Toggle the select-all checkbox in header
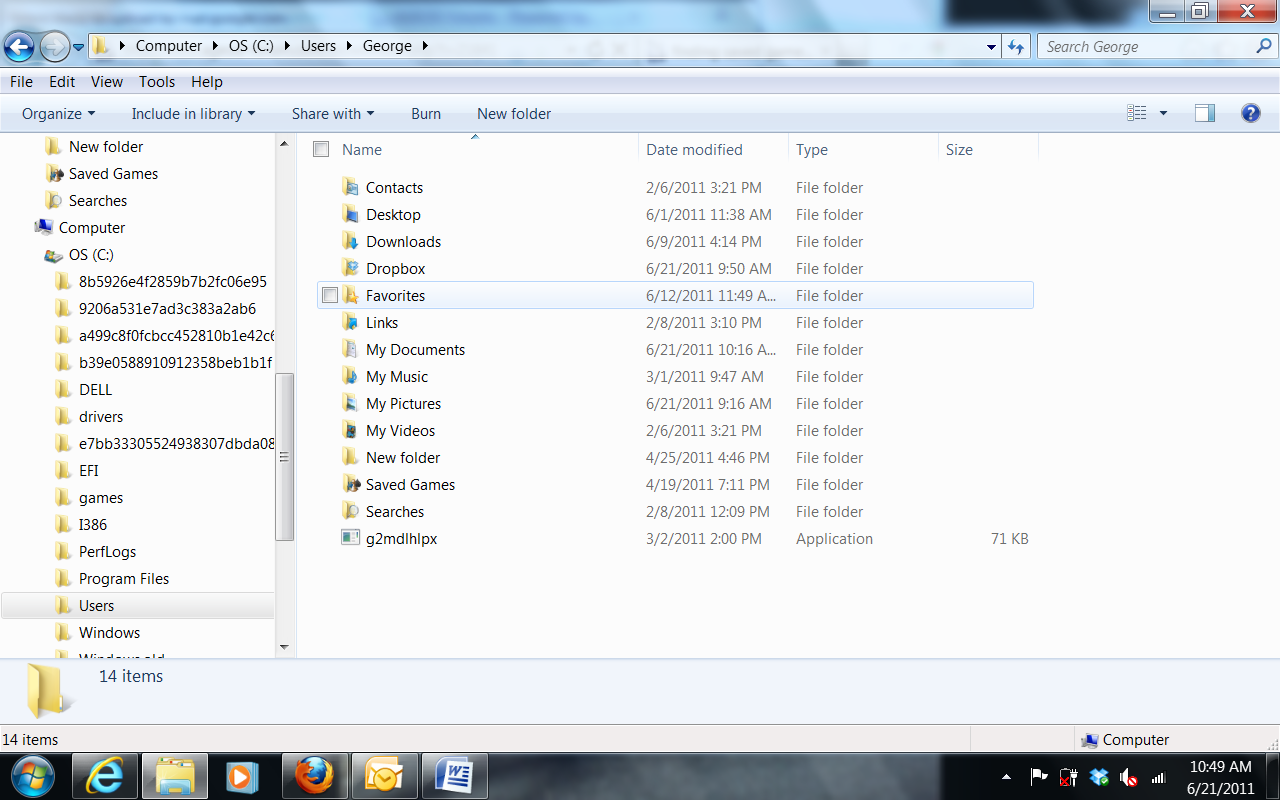Viewport: 1280px width, 800px height. tap(321, 149)
